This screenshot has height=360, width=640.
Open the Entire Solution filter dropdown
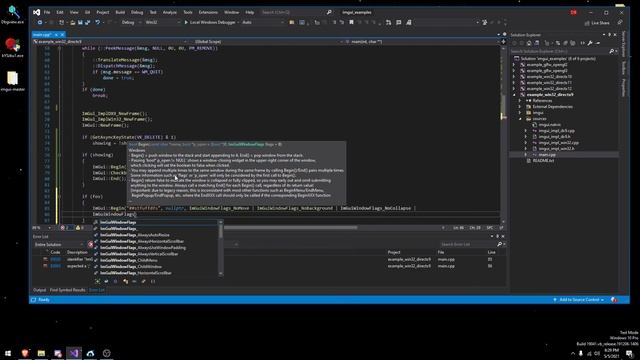pos(60,244)
